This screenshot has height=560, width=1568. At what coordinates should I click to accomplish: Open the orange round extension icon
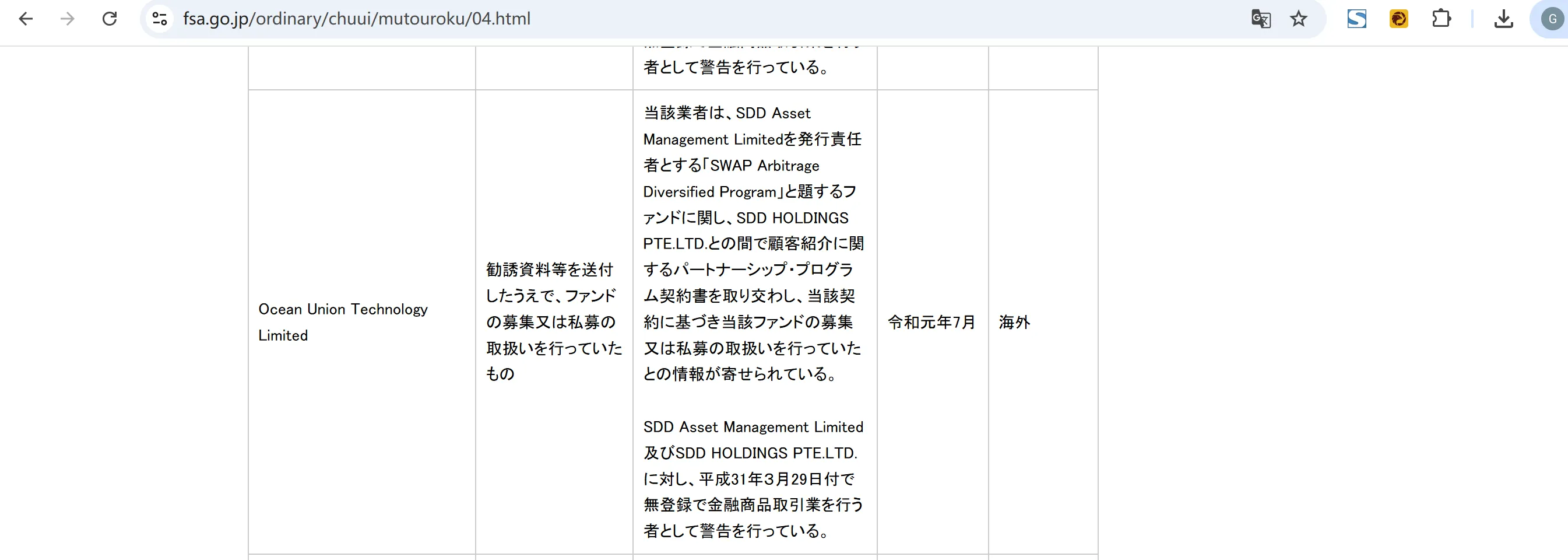coord(1398,19)
